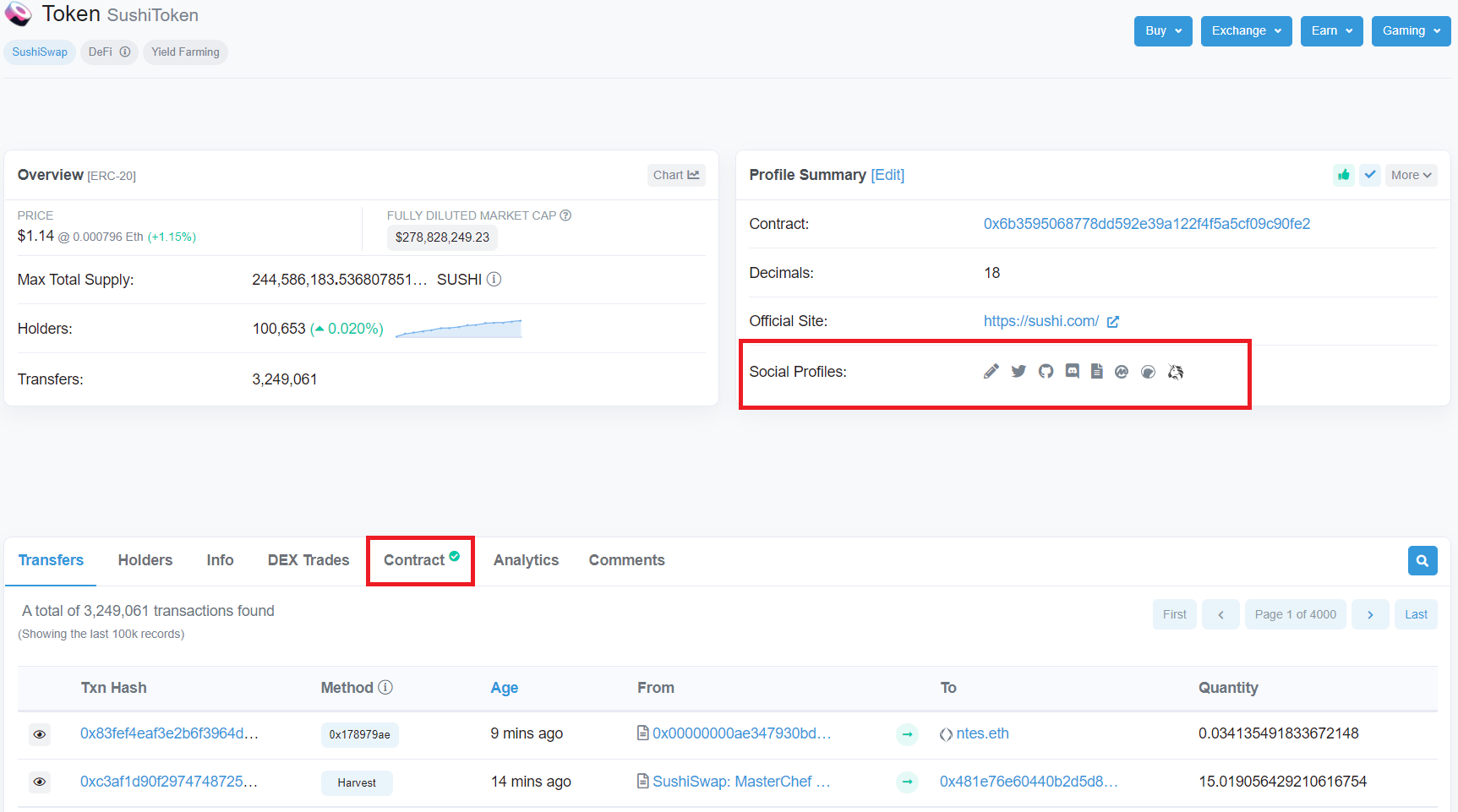Open the https://sushi.com/ official site link
The image size is (1458, 812).
pos(1041,321)
